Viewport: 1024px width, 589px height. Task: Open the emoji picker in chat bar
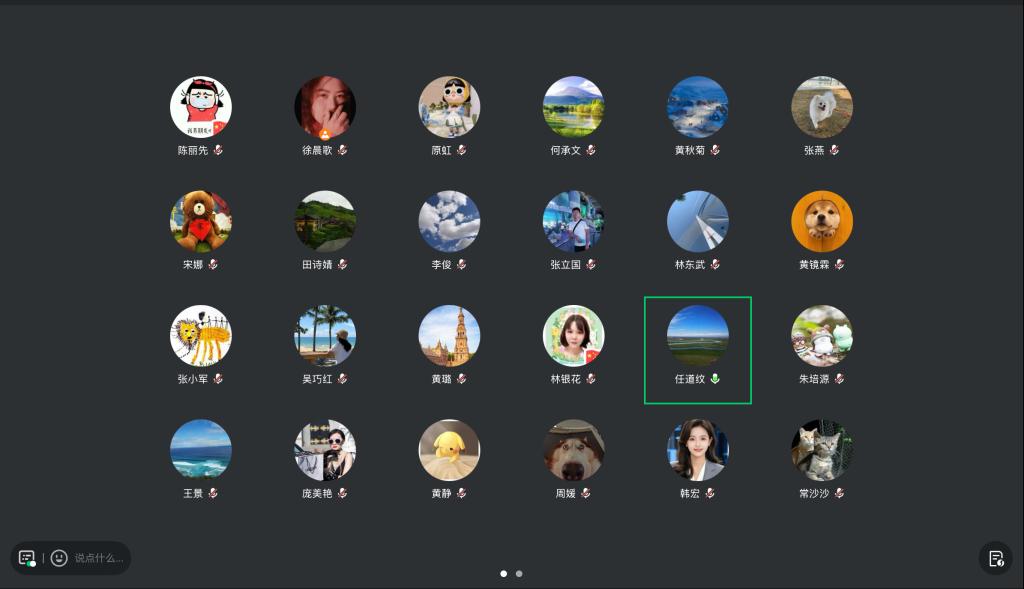pyautogui.click(x=59, y=558)
